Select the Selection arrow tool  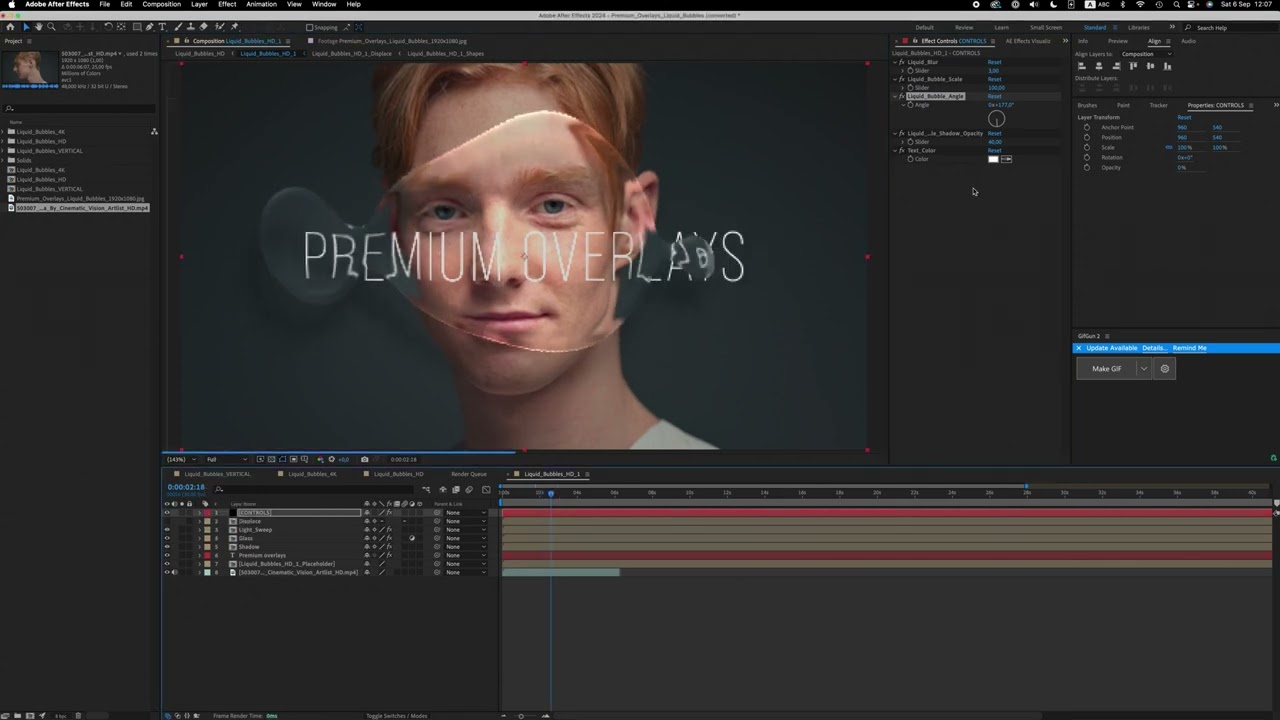pyautogui.click(x=26, y=27)
